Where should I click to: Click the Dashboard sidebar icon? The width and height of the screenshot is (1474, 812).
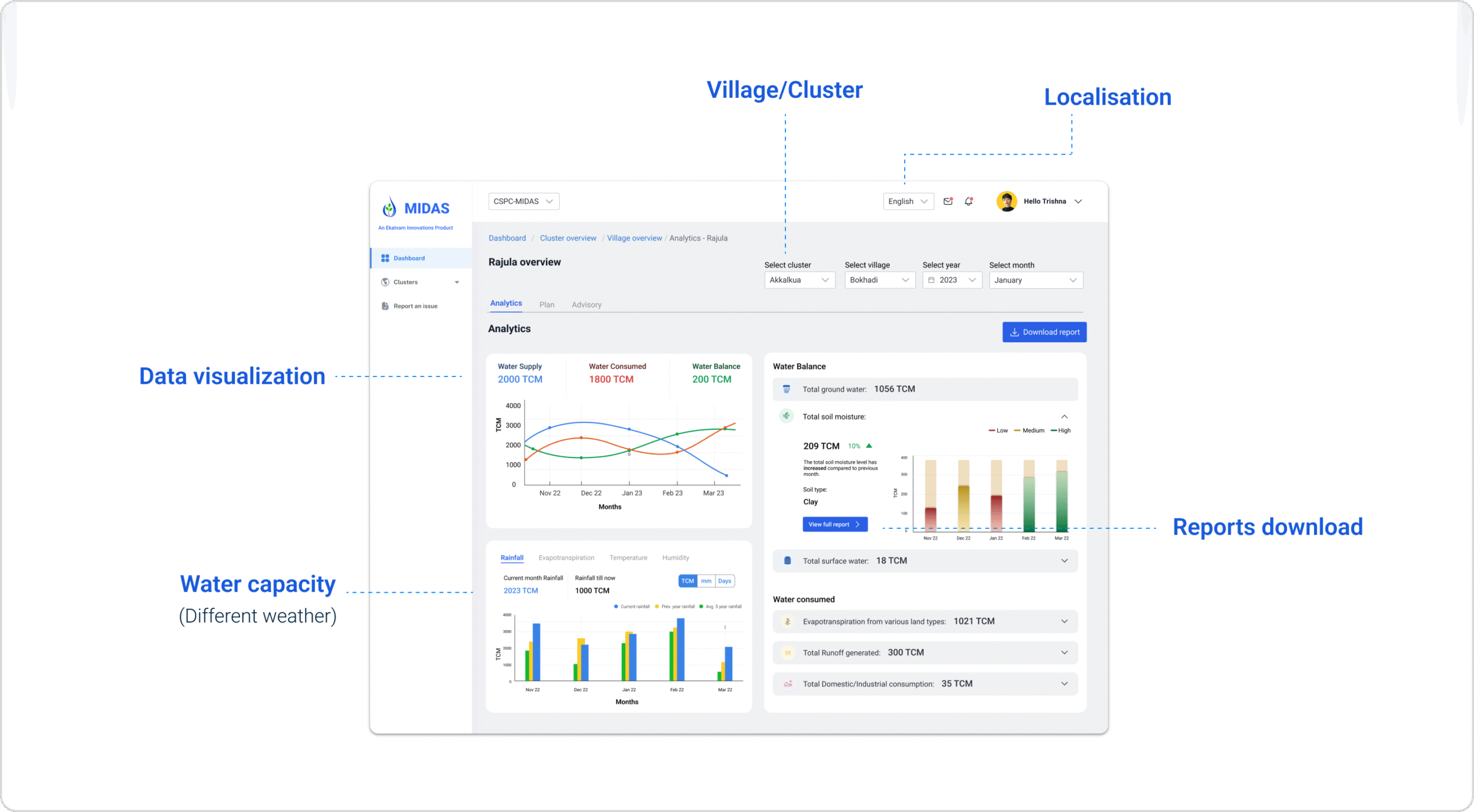coord(385,258)
